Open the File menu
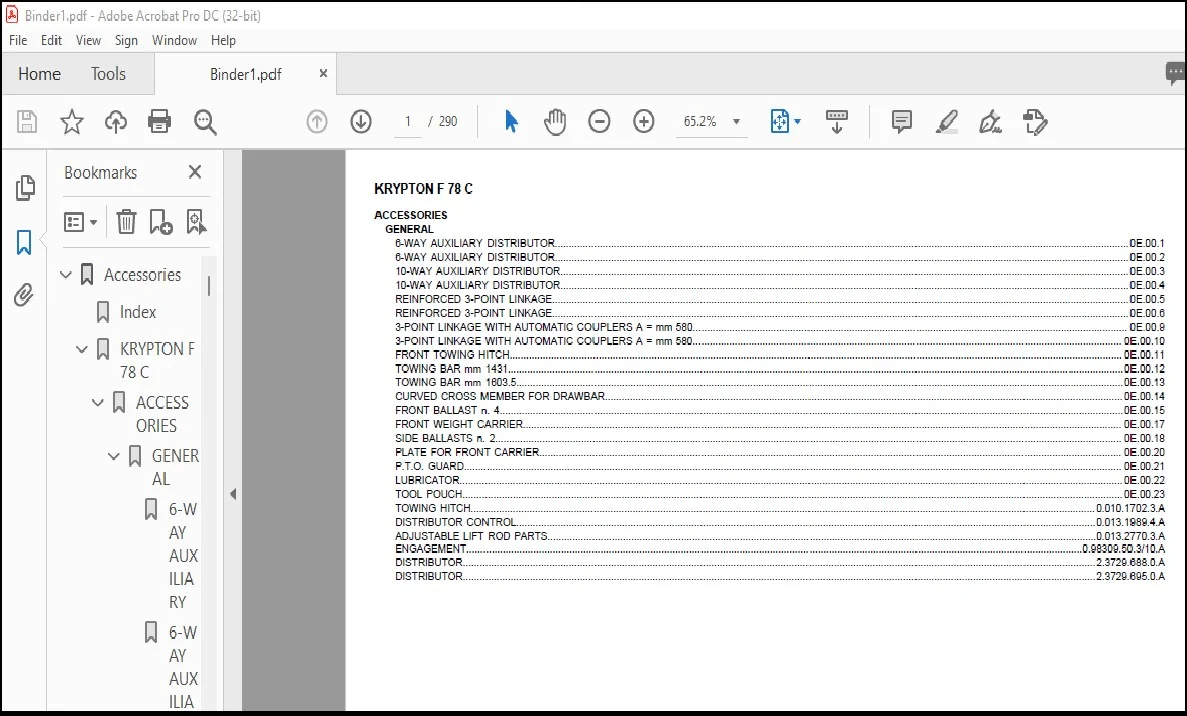Screen dimensions: 1187x716 pyautogui.click(x=17, y=40)
